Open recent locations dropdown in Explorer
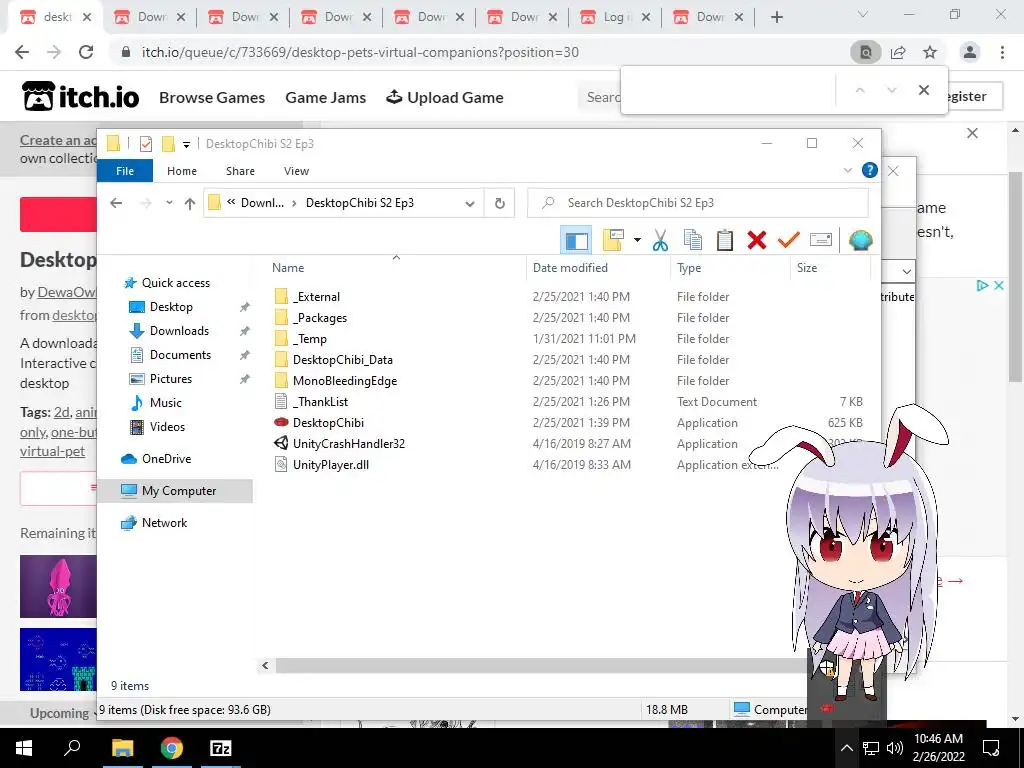 tap(169, 203)
